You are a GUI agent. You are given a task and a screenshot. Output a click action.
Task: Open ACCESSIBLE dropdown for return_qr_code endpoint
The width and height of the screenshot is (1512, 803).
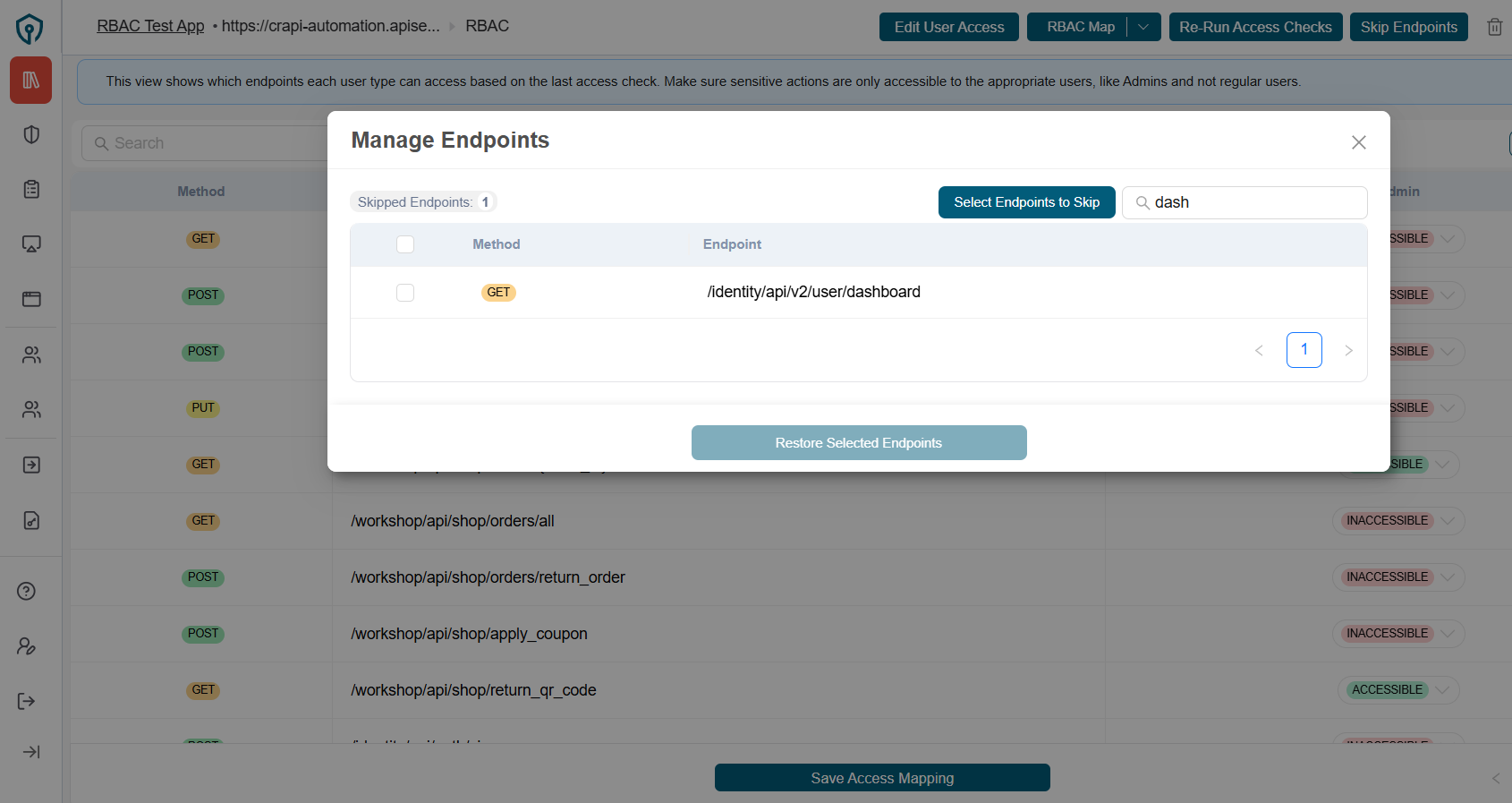click(x=1441, y=690)
